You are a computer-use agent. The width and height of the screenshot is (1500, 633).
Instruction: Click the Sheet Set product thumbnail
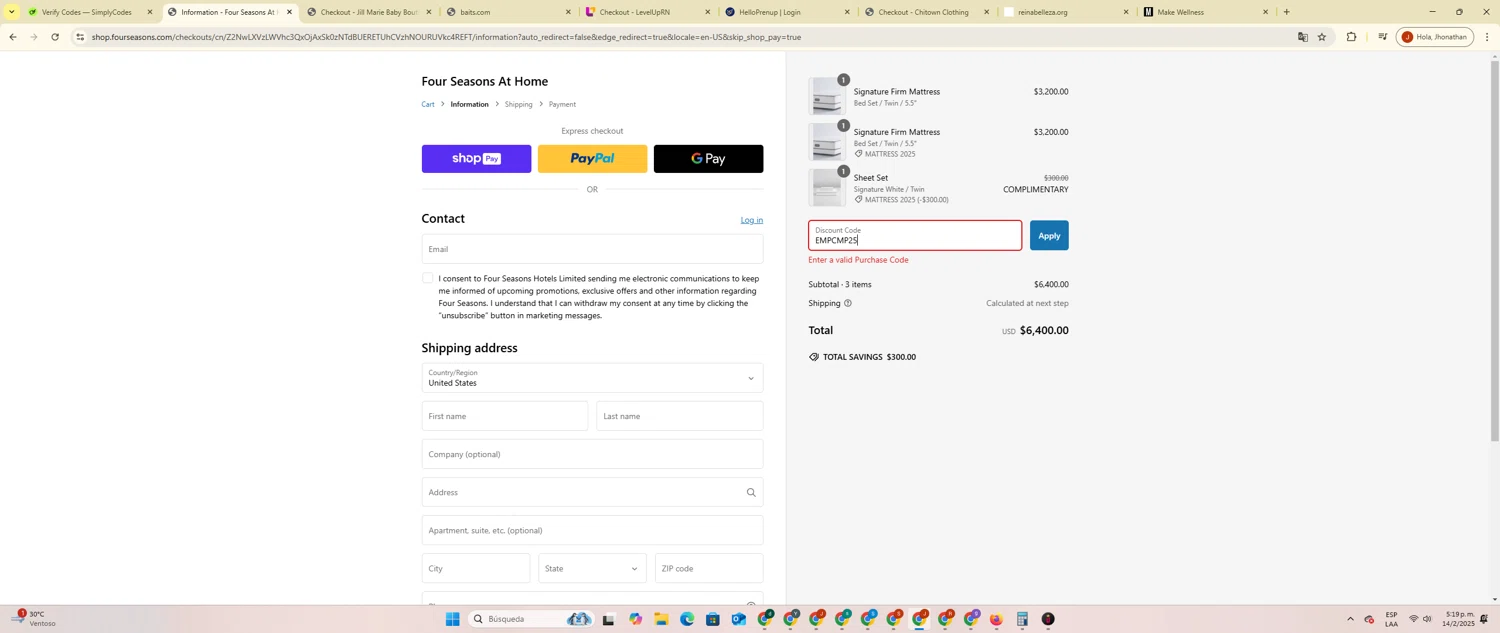(x=827, y=188)
